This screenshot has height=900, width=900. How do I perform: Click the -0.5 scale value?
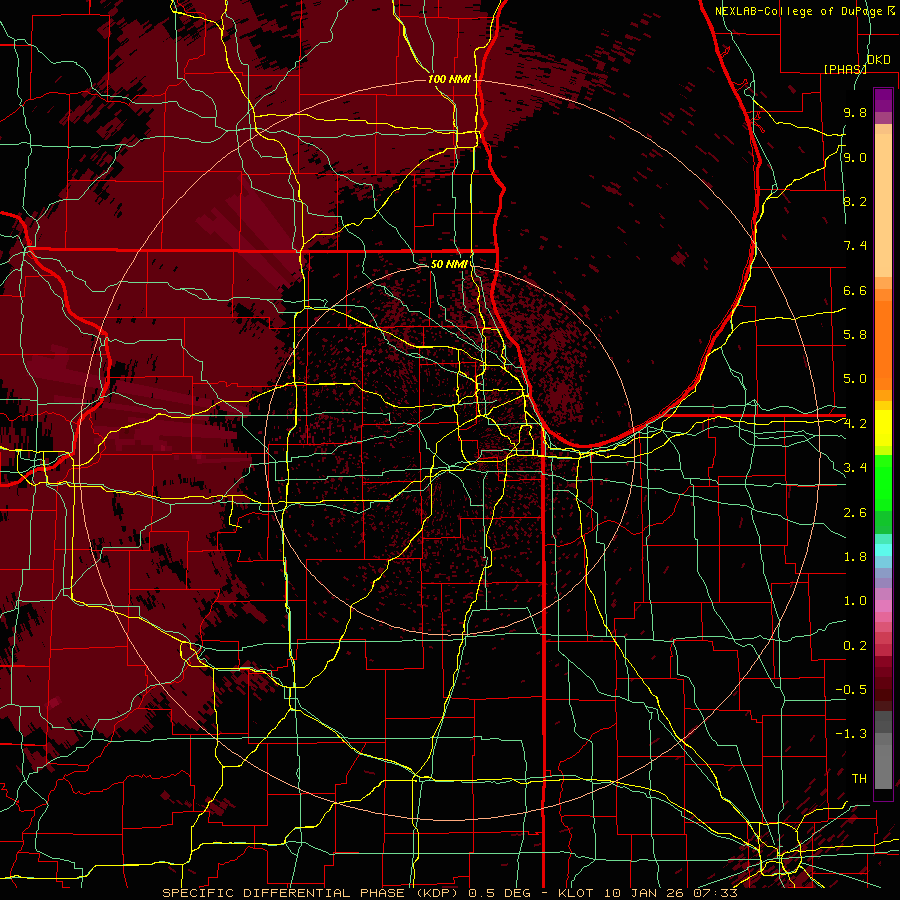(x=851, y=690)
